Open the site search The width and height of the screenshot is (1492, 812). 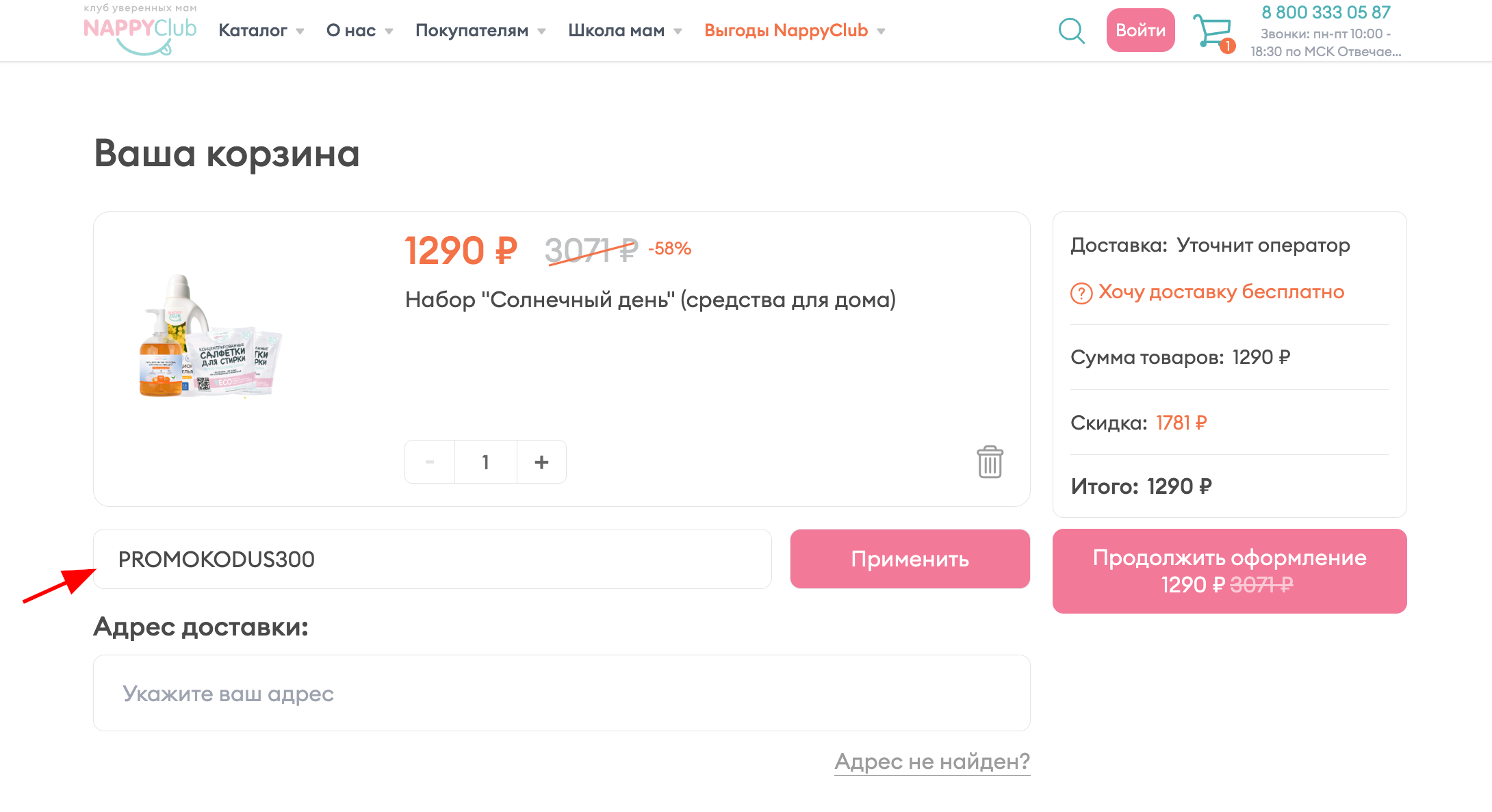tap(1070, 30)
